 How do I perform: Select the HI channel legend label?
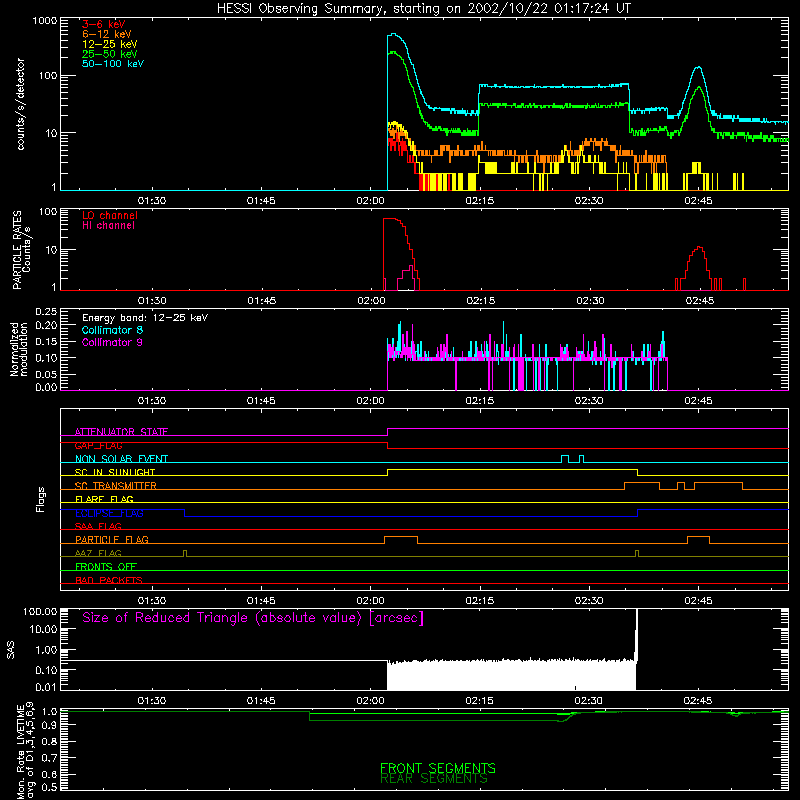(x=108, y=226)
